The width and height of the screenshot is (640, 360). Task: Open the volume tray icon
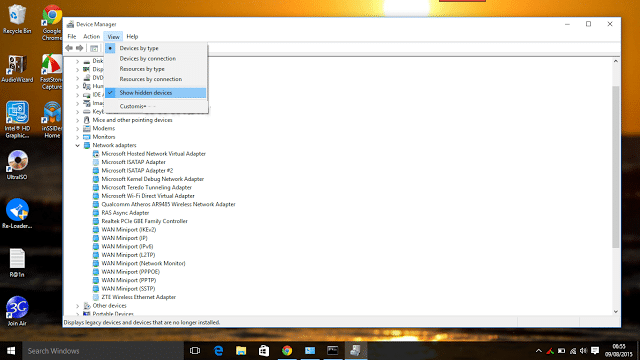[x=583, y=351]
